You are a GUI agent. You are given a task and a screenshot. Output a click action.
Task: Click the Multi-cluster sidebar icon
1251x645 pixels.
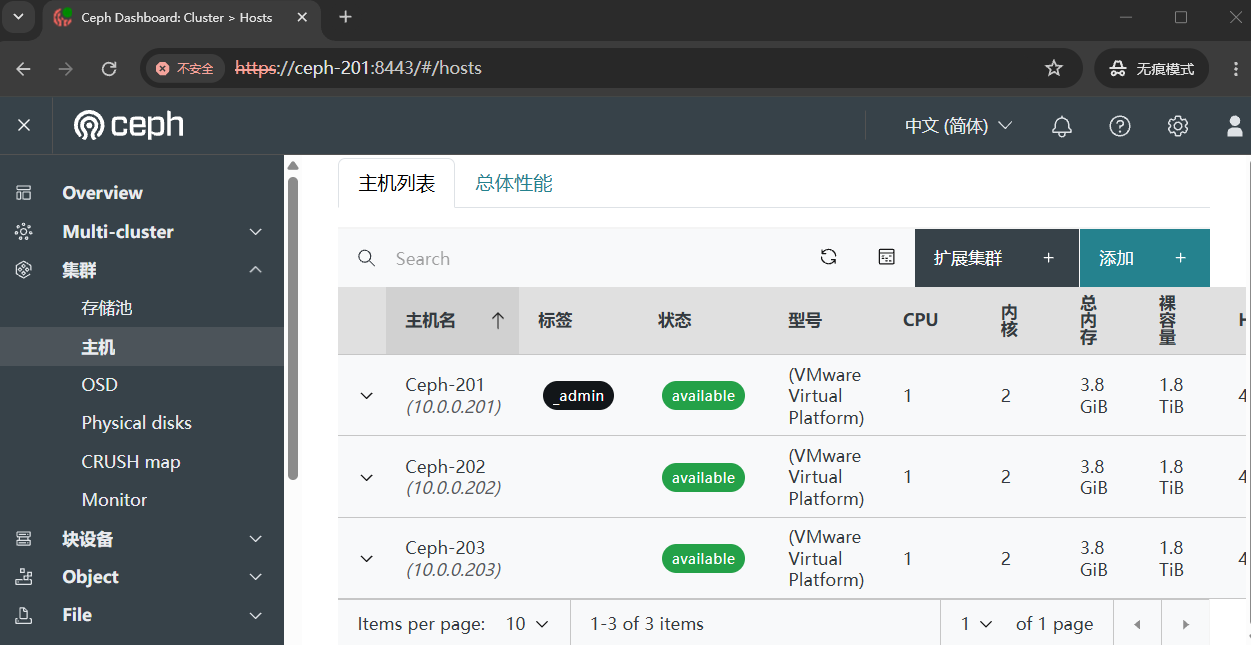(24, 232)
